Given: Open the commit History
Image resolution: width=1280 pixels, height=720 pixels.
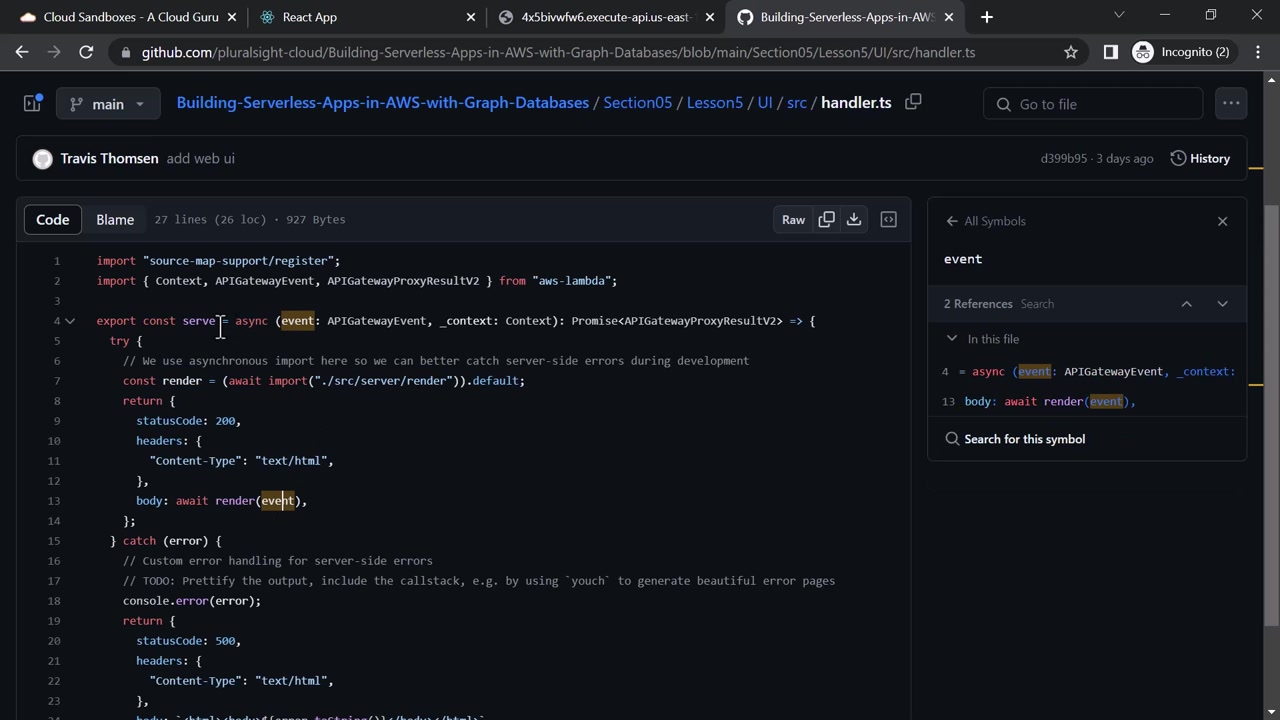Looking at the screenshot, I should [1199, 158].
